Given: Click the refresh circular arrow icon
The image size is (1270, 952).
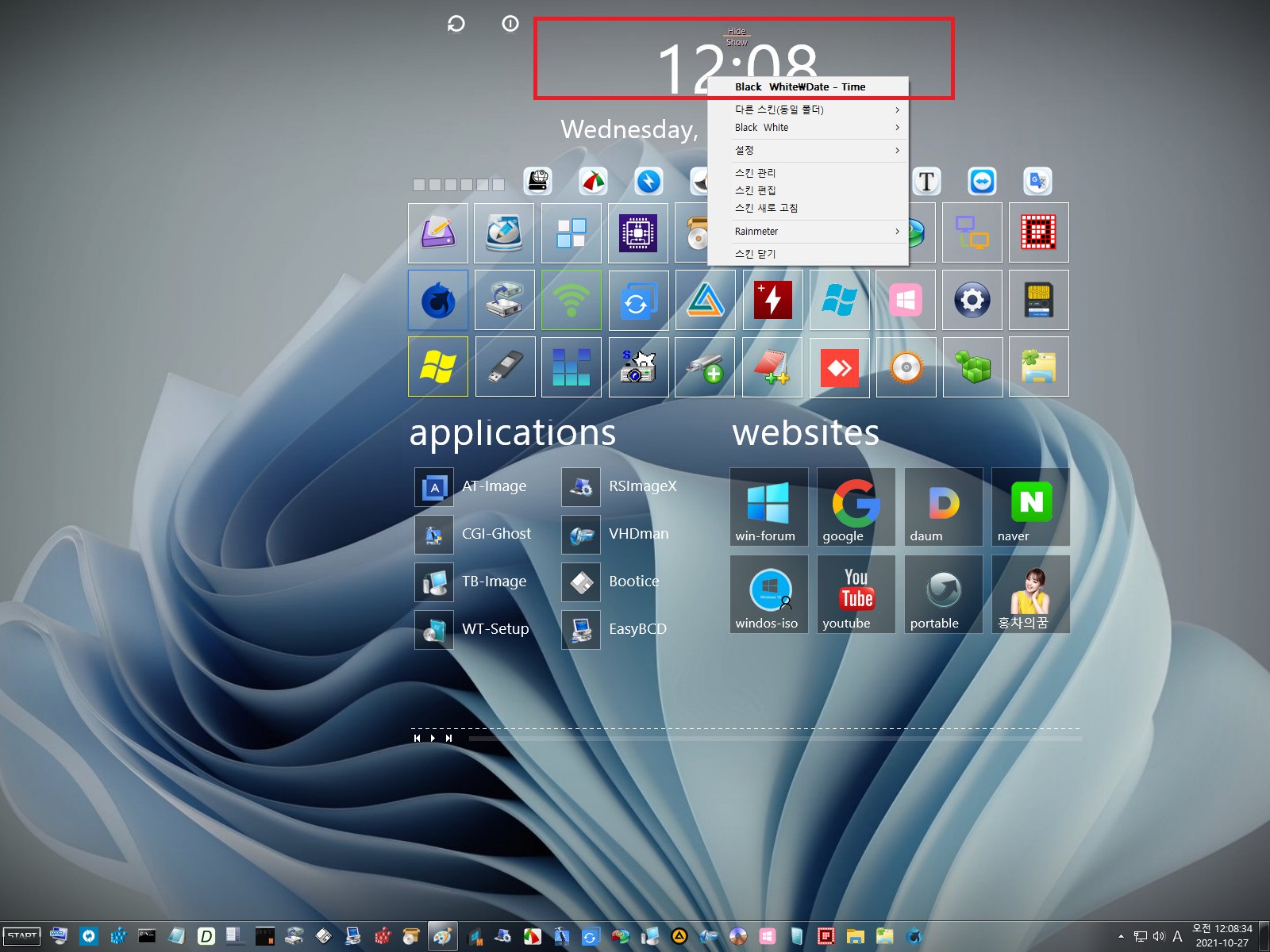Looking at the screenshot, I should tap(456, 24).
